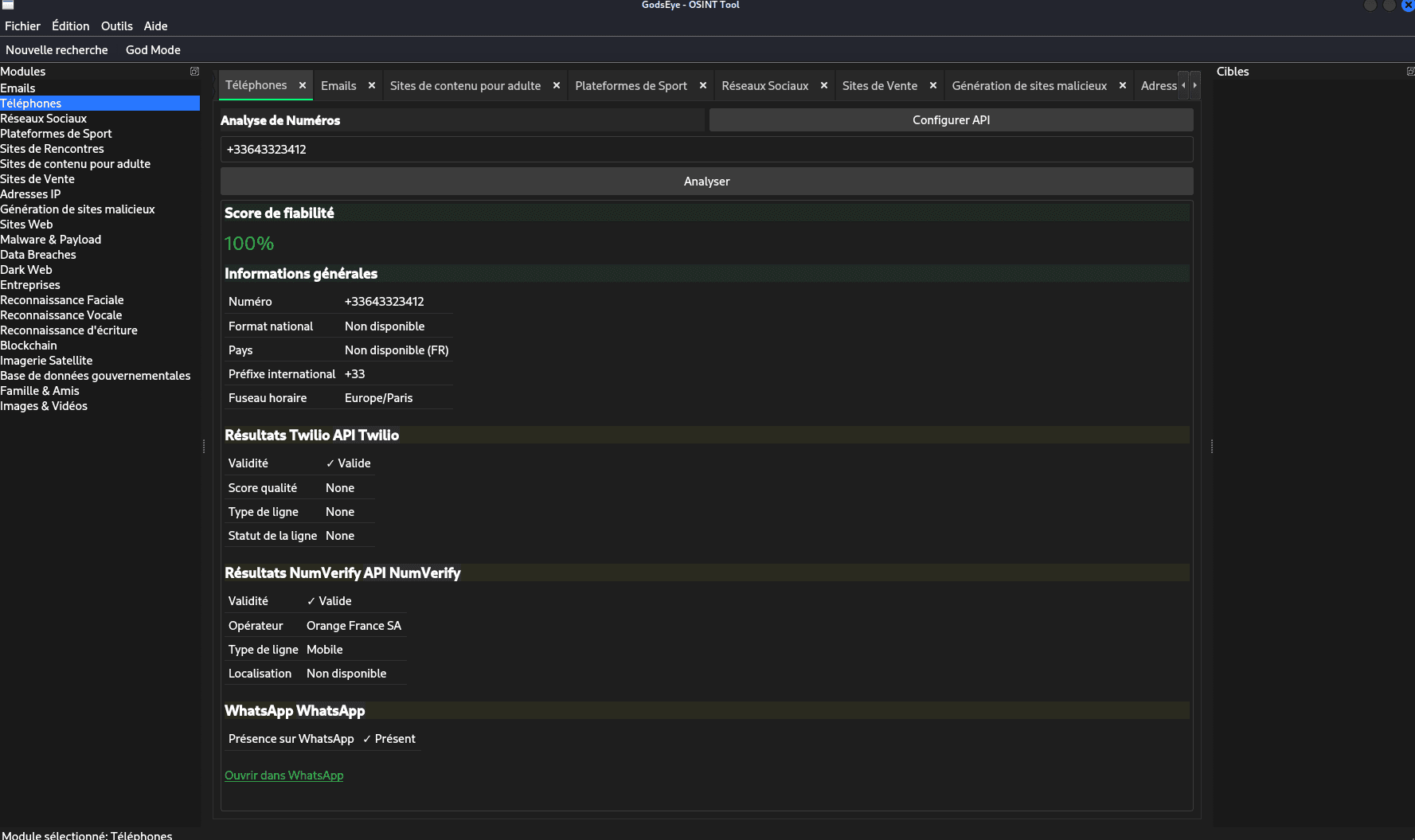The width and height of the screenshot is (1415, 840).
Task: Select Malware & Payload module
Action: [100, 240]
